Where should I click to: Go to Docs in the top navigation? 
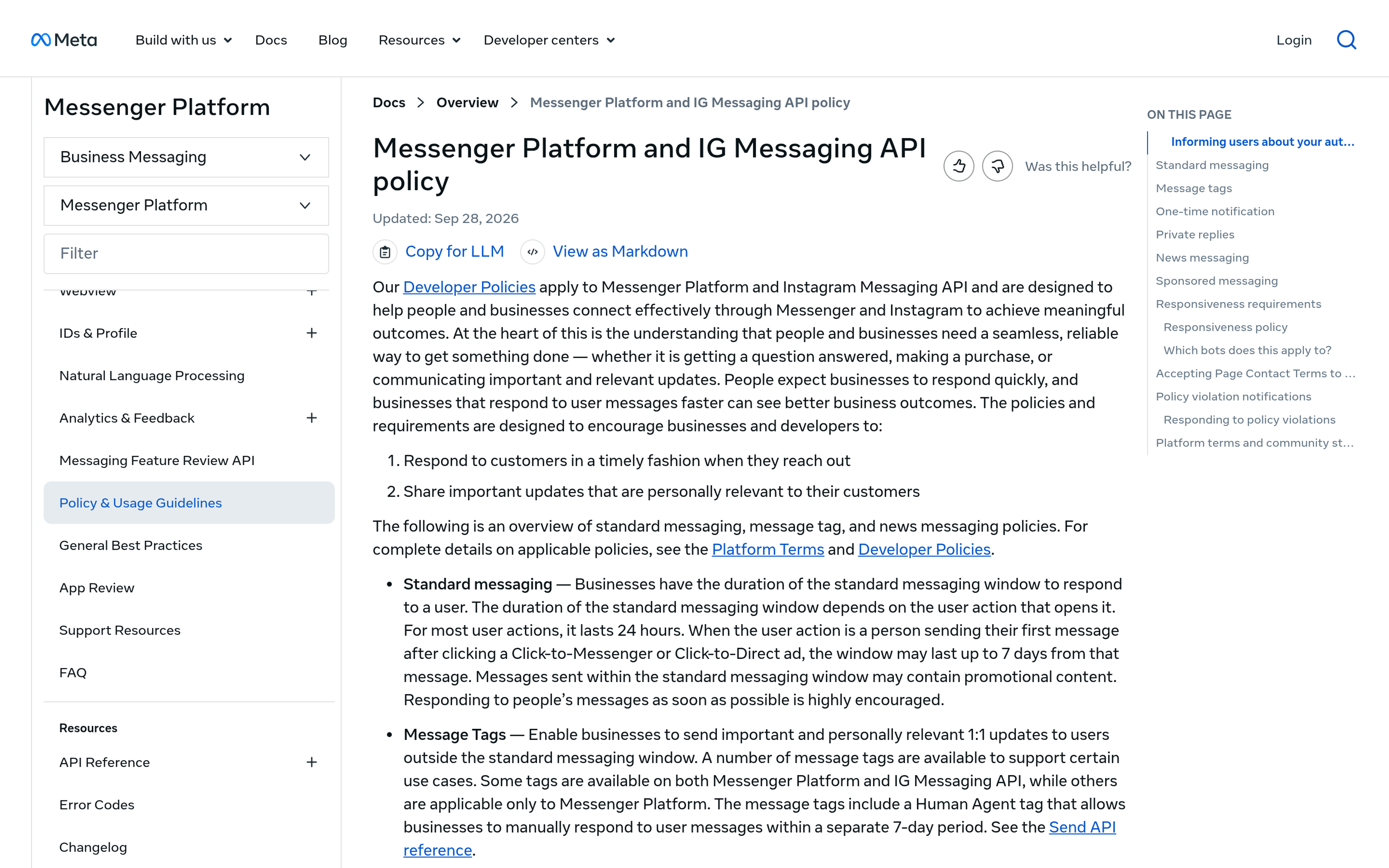(x=271, y=40)
